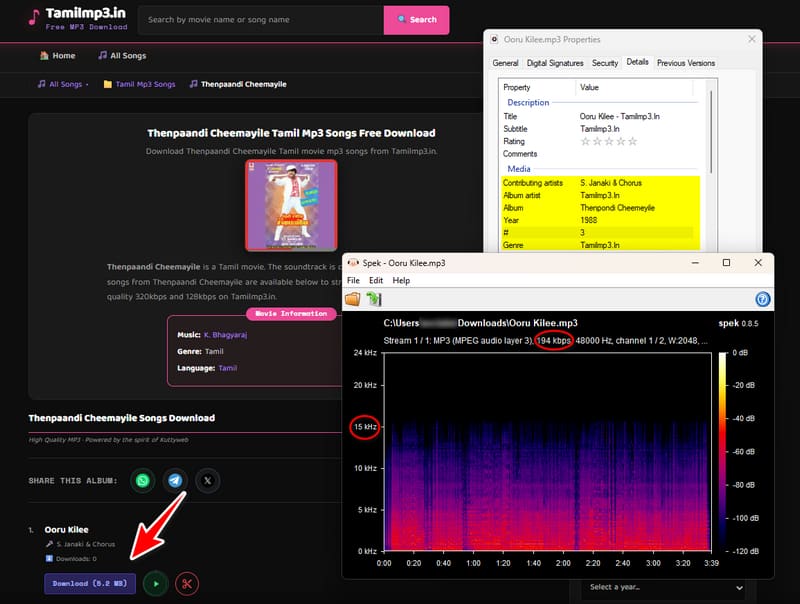The height and width of the screenshot is (604, 800).
Task: Click the Movie Information badge
Action: click(291, 314)
